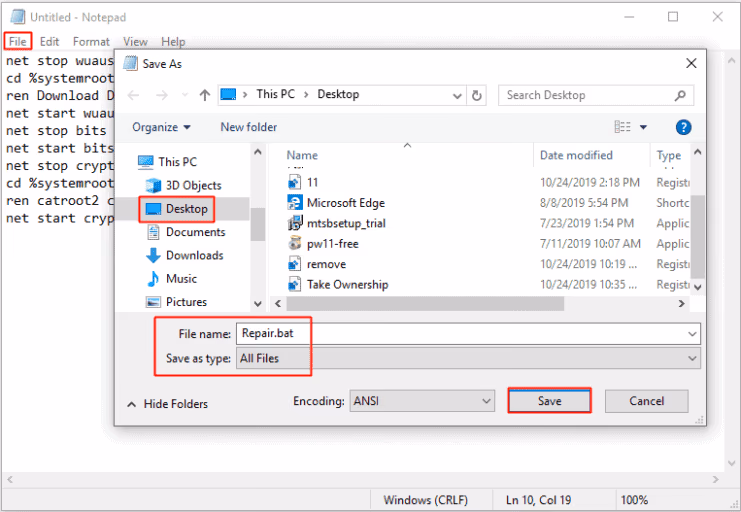The height and width of the screenshot is (512, 741).
Task: Click the Back navigation arrow
Action: coord(134,95)
